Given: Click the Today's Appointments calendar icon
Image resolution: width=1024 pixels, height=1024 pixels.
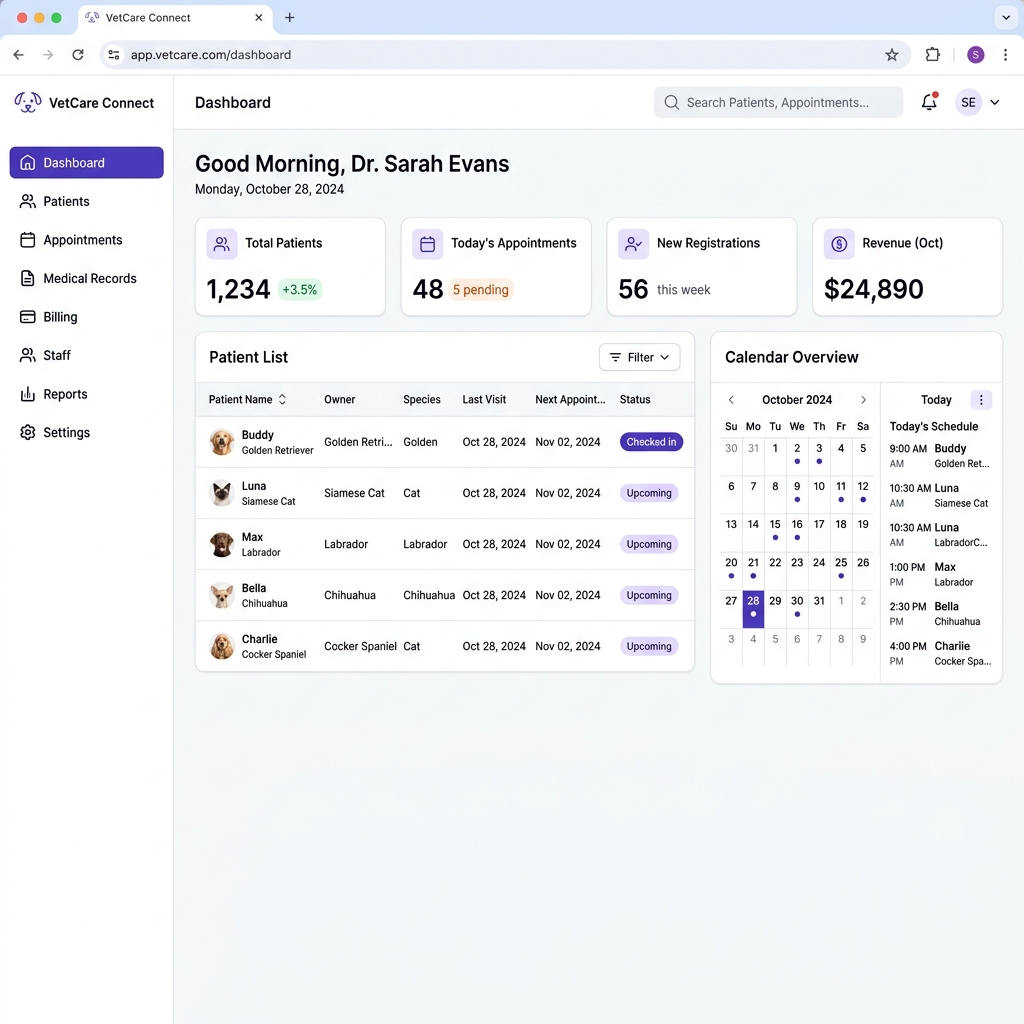Looking at the screenshot, I should click(427, 243).
